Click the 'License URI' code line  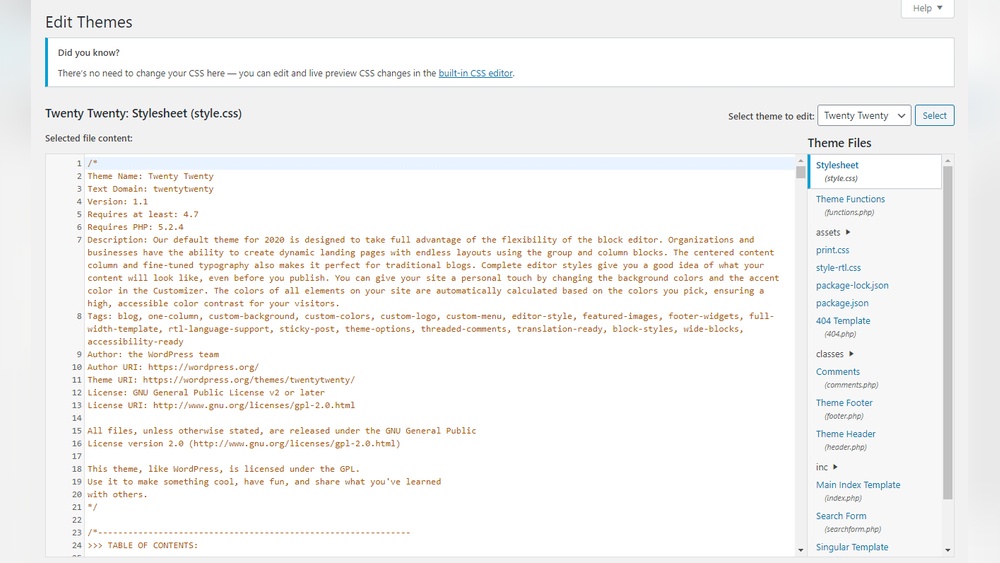[221, 406]
